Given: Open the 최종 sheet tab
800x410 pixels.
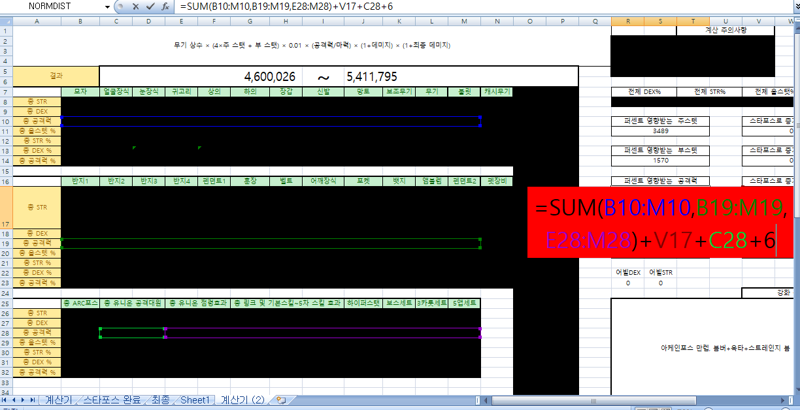Looking at the screenshot, I should (x=160, y=400).
